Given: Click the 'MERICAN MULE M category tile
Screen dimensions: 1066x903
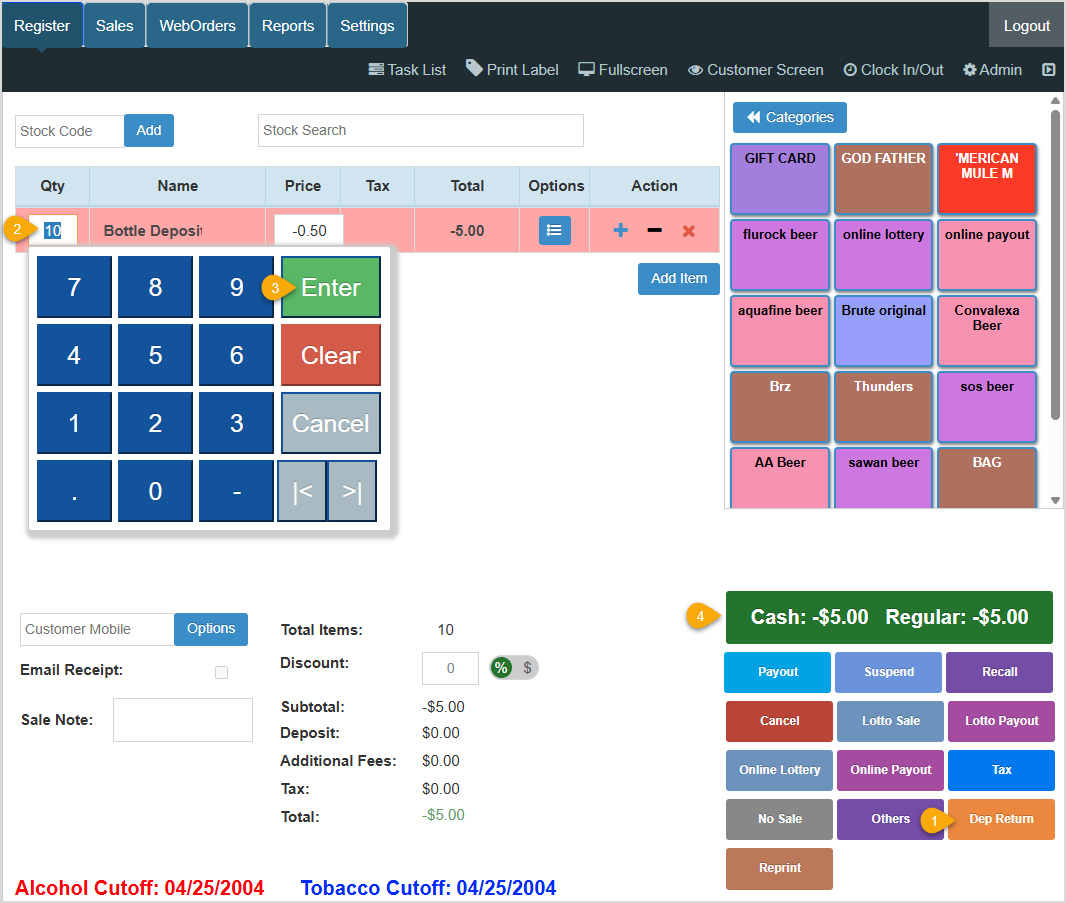Looking at the screenshot, I should [x=987, y=179].
